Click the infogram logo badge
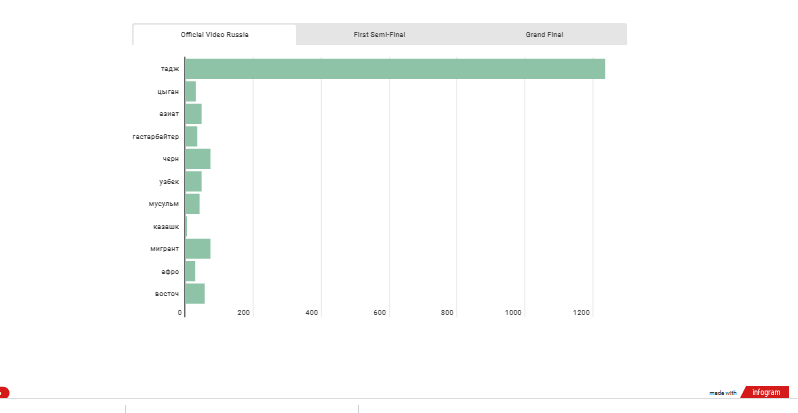Viewport: 798px width, 413px height. [x=766, y=392]
